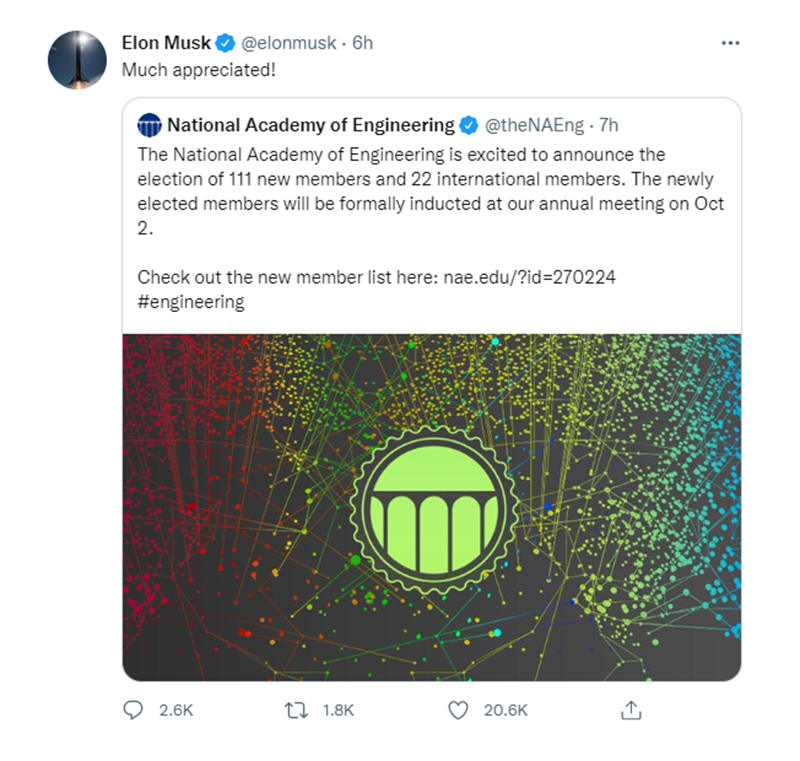Click the share upload icon

(x=631, y=710)
